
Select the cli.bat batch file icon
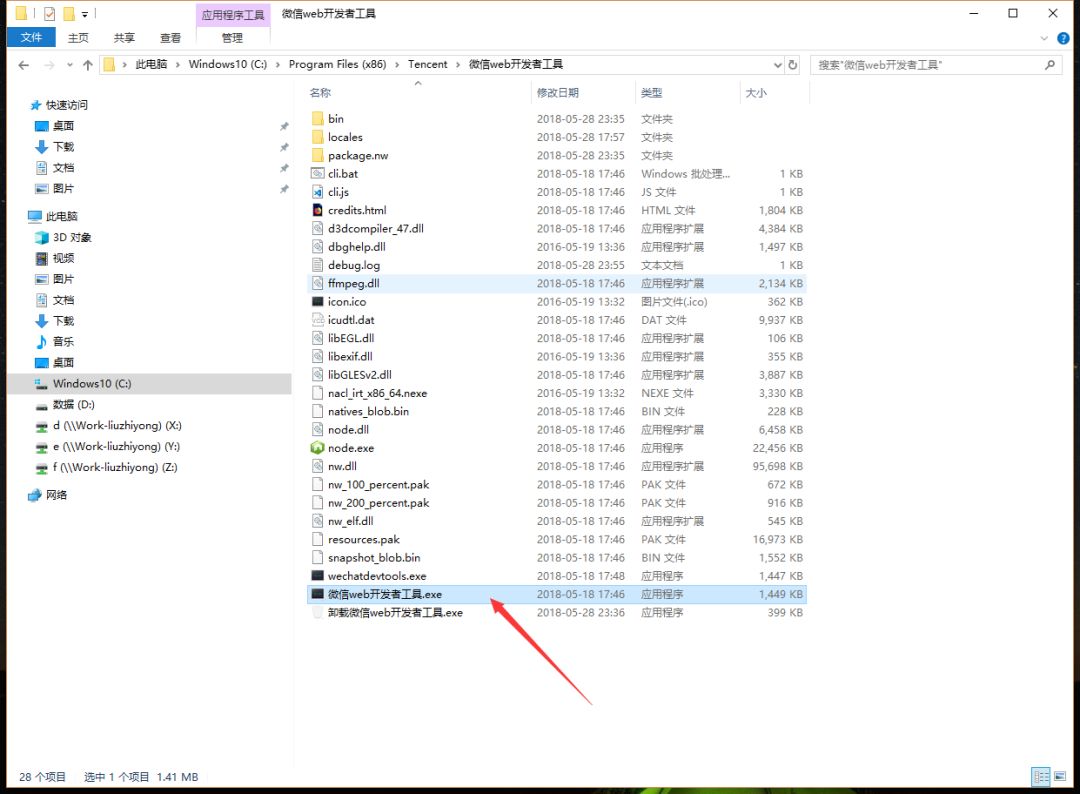pyautogui.click(x=317, y=174)
